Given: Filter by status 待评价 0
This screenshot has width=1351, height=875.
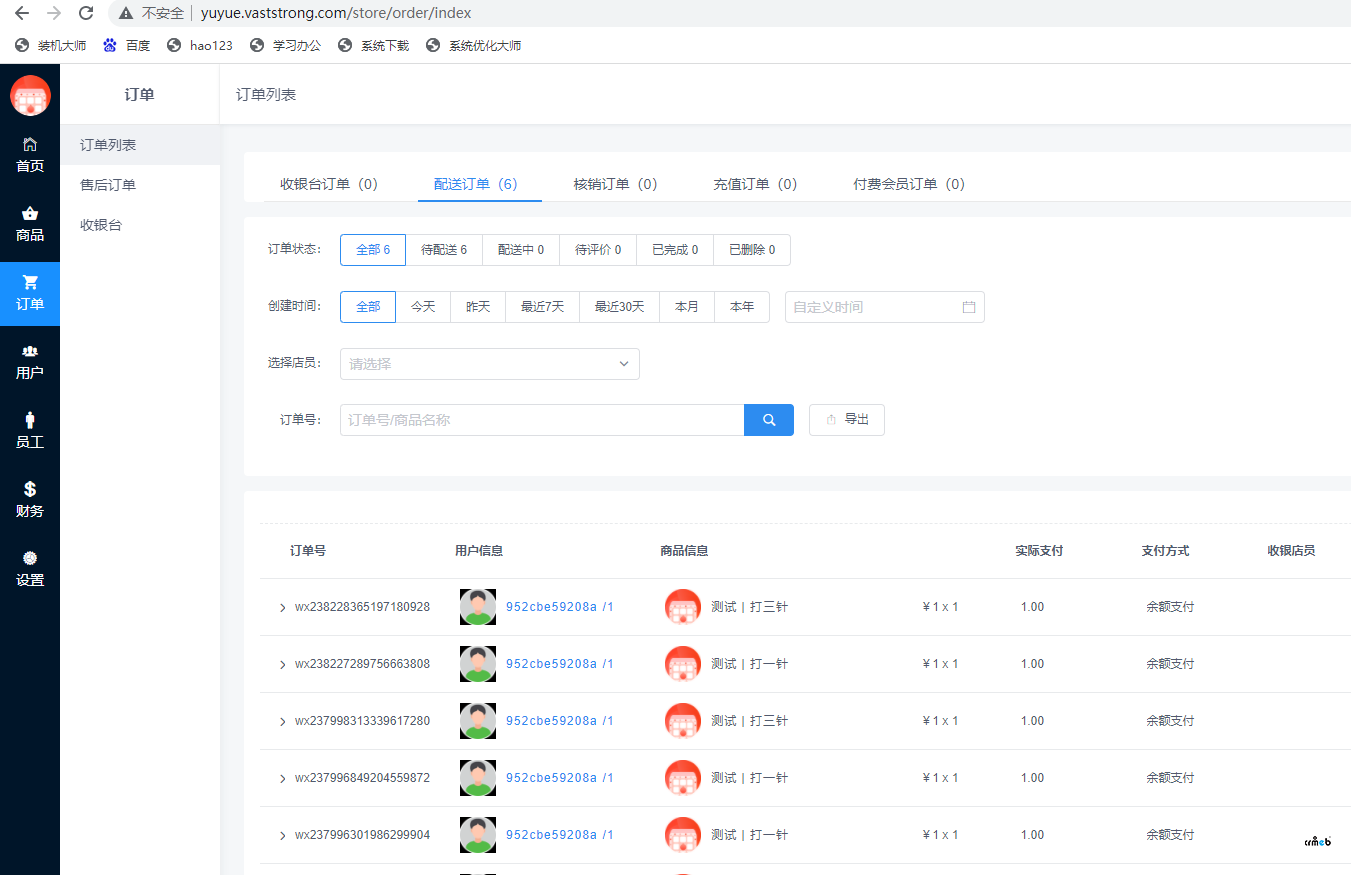Looking at the screenshot, I should pyautogui.click(x=598, y=250).
